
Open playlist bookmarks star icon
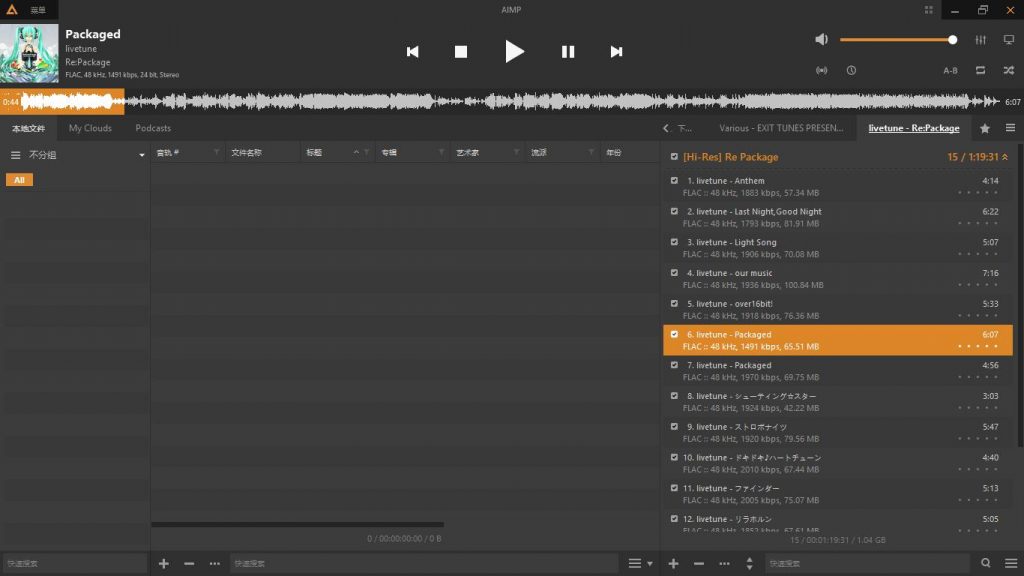click(985, 129)
